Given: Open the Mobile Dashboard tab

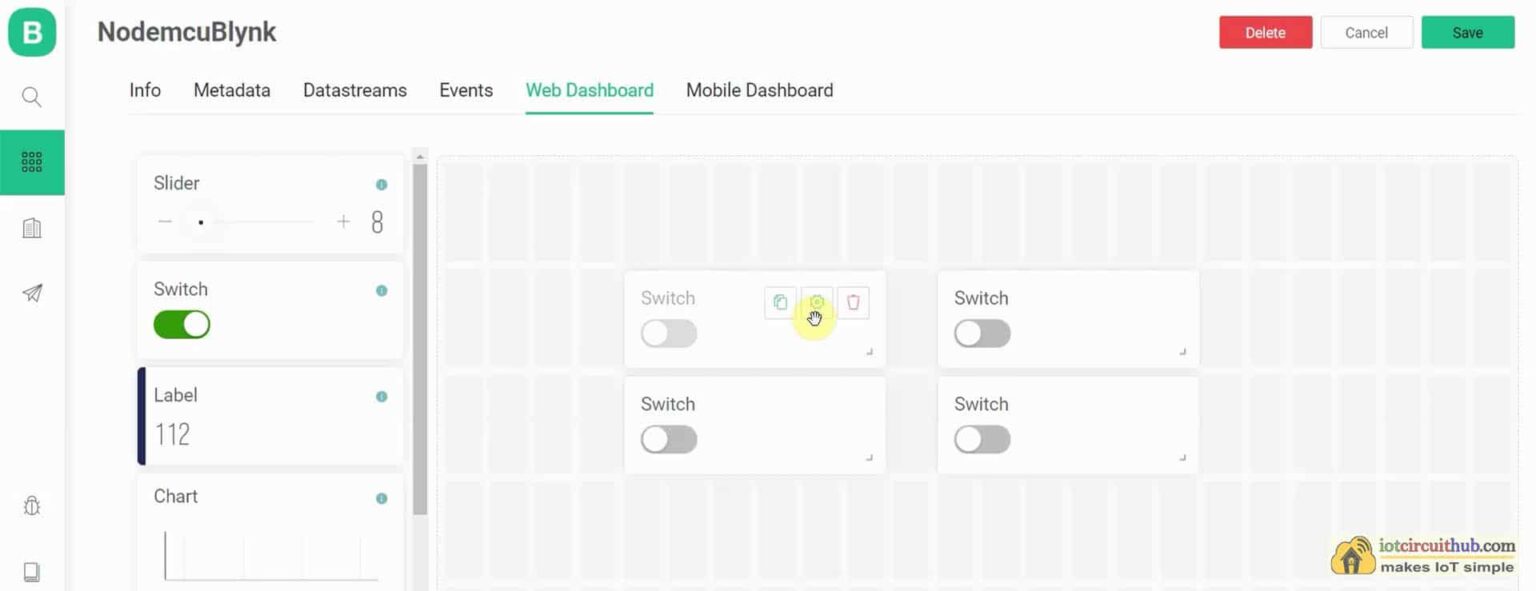Looking at the screenshot, I should [759, 90].
